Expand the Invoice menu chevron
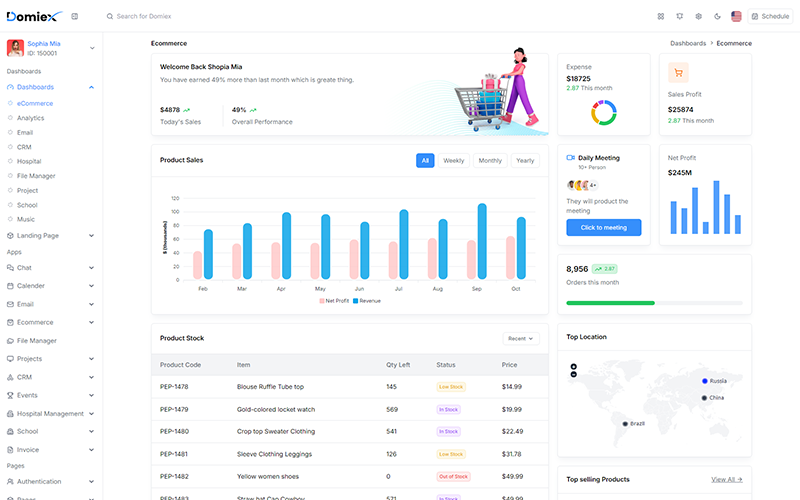 (x=91, y=450)
